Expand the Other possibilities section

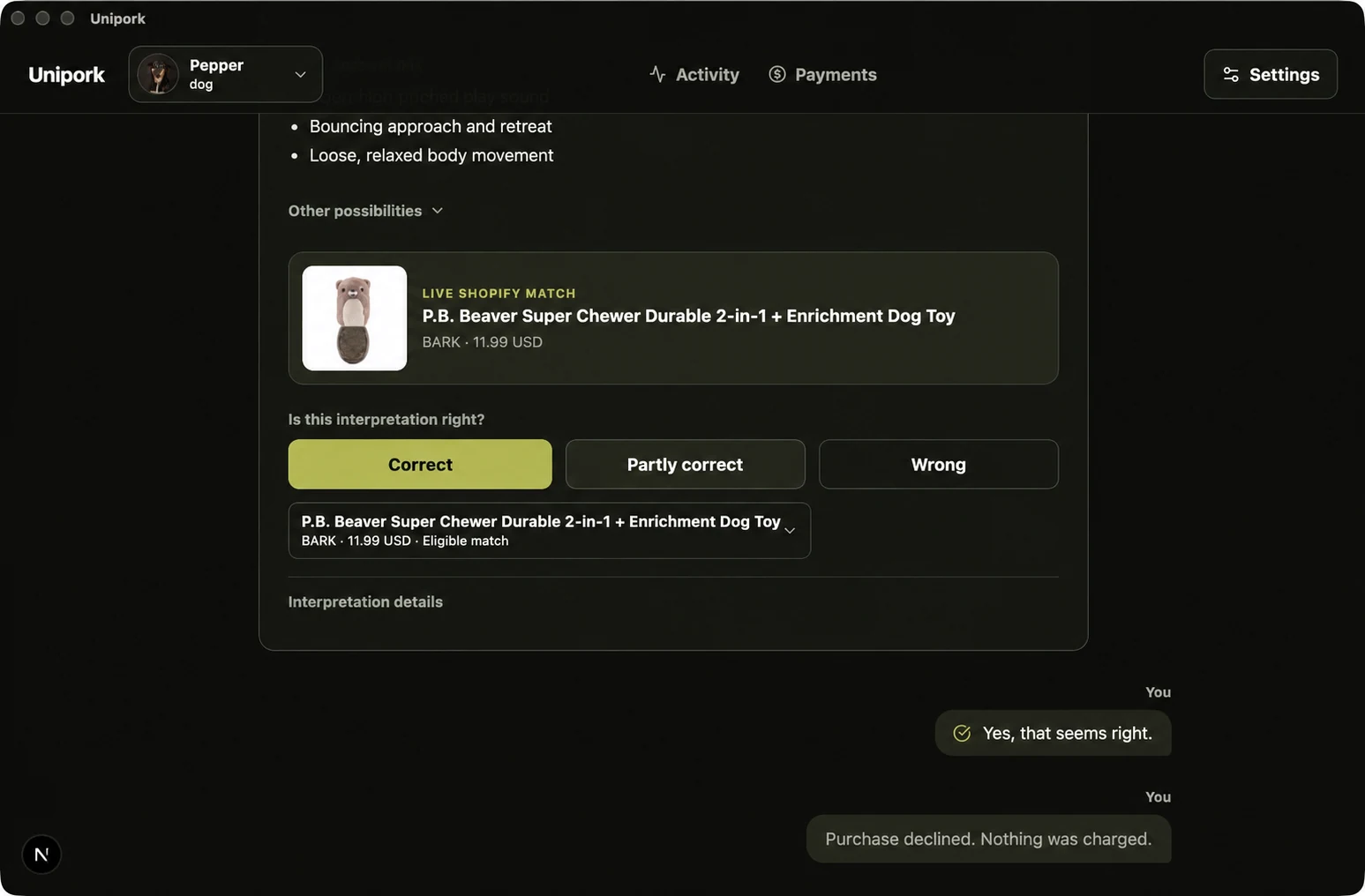[365, 211]
